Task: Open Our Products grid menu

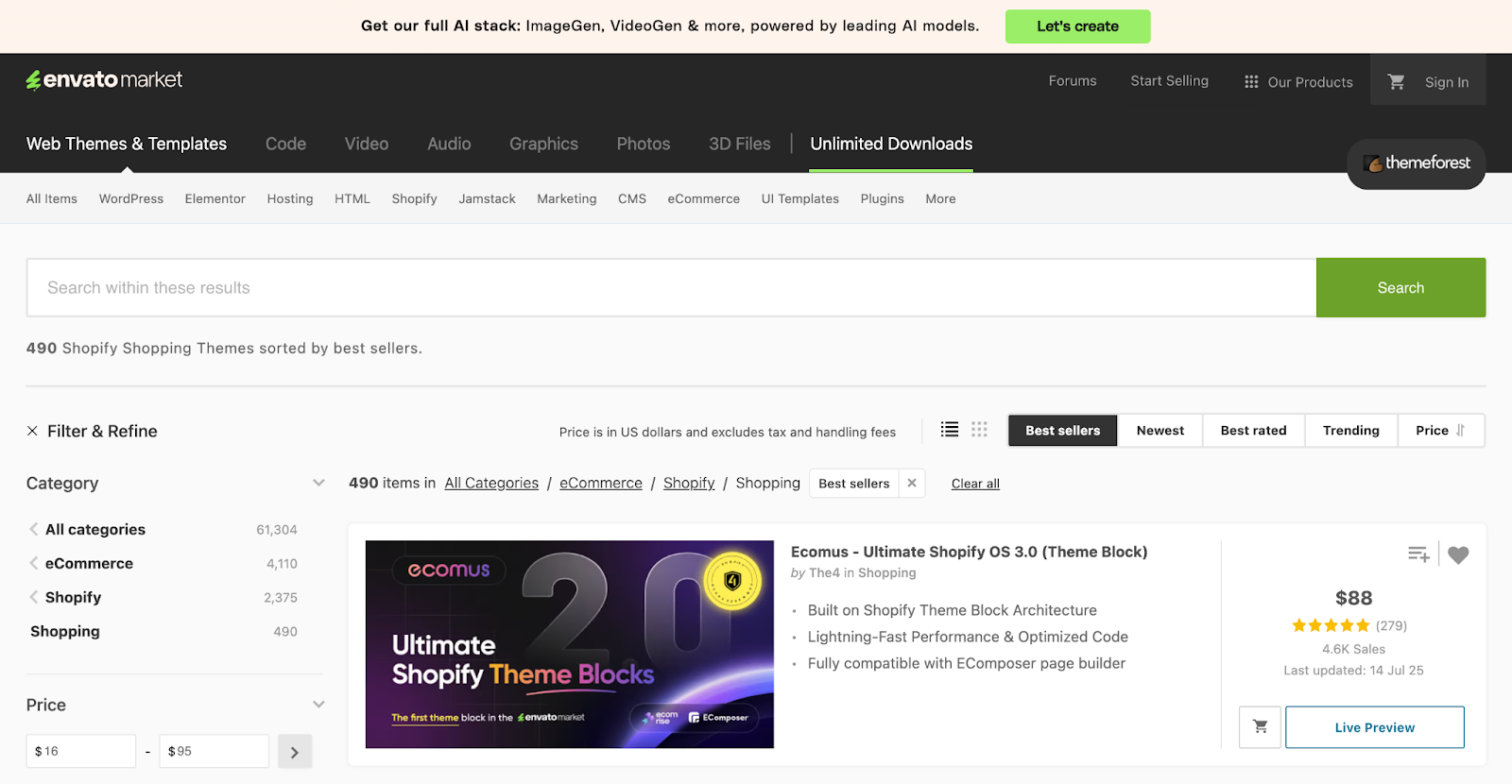Action: click(1298, 82)
